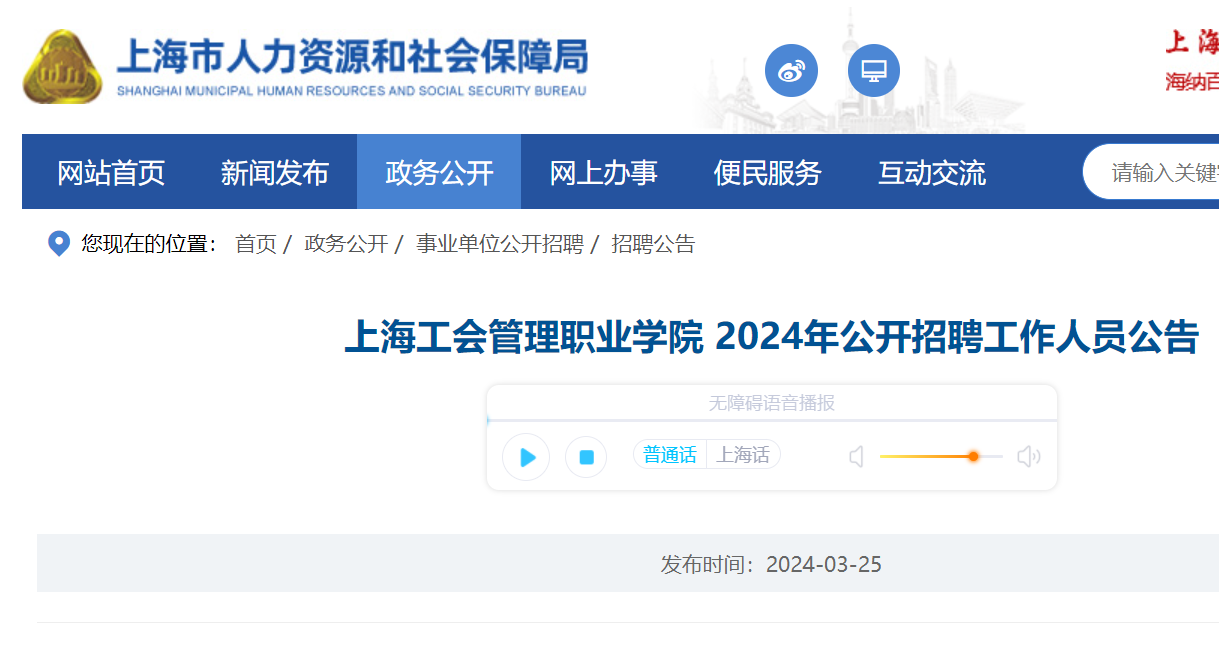
Task: Go to 政务公开 in breadcrumb
Action: pyautogui.click(x=346, y=244)
